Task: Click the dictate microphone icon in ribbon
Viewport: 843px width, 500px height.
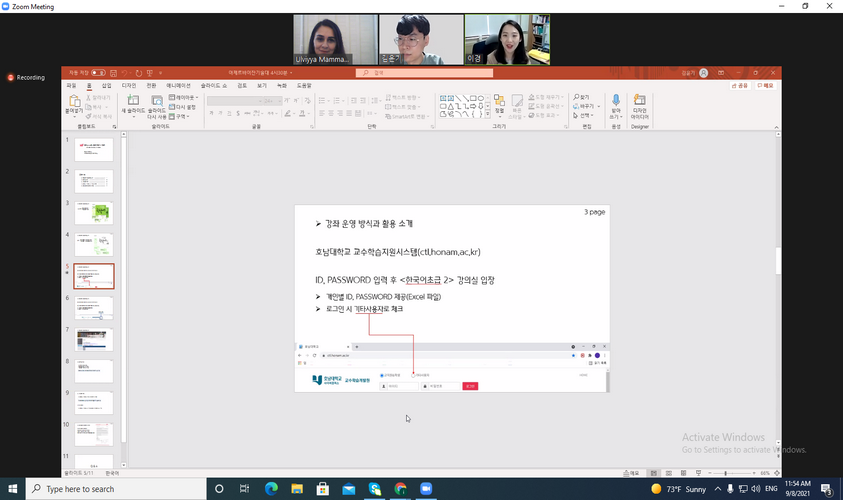Action: (615, 104)
